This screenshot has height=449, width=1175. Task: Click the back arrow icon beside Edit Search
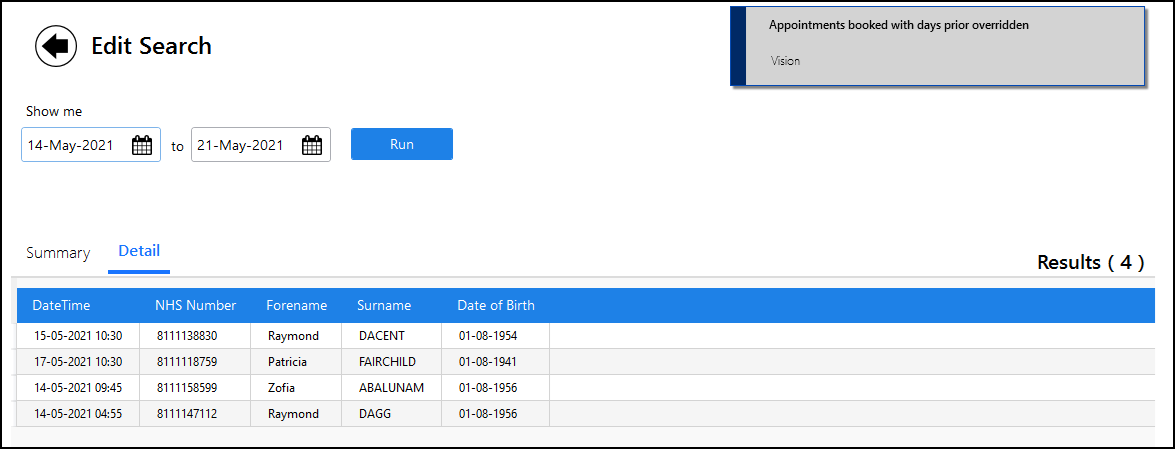[56, 46]
